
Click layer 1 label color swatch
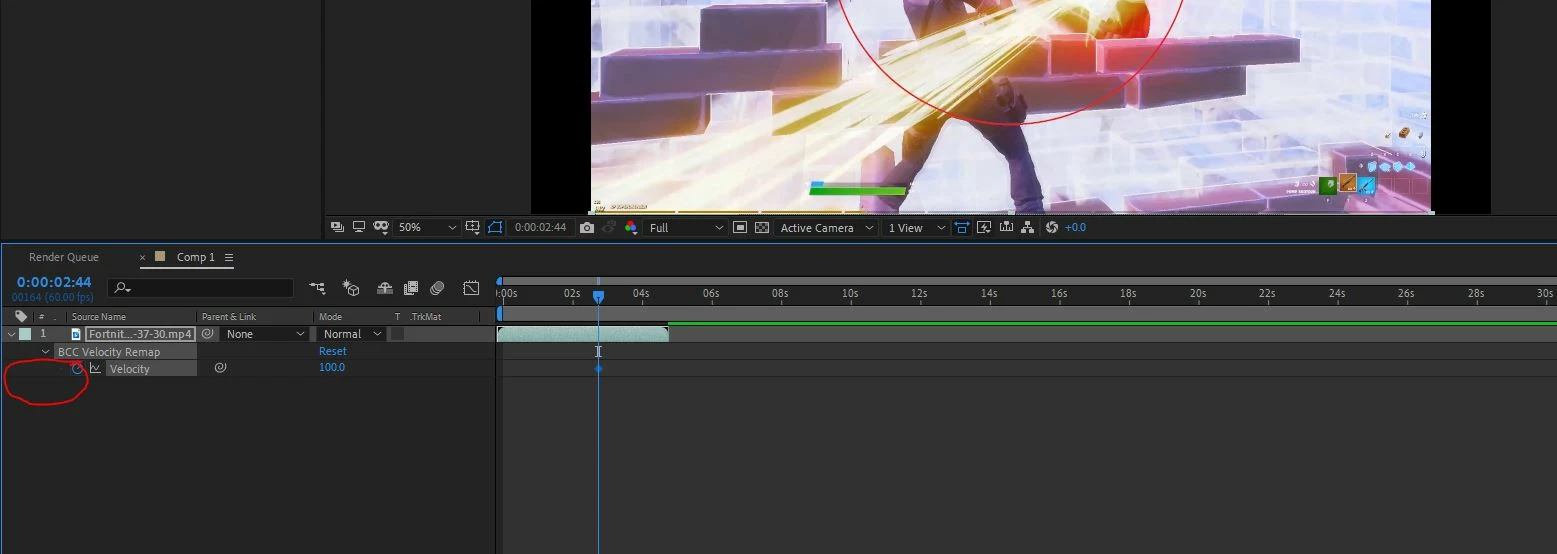coord(25,334)
